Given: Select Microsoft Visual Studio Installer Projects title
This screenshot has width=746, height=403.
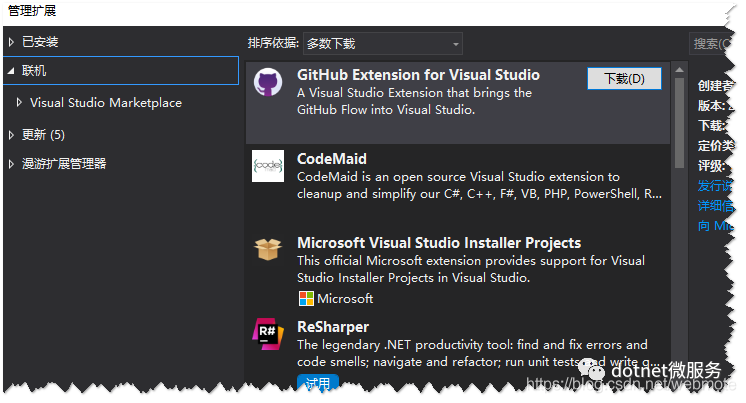Looking at the screenshot, I should 439,243.
